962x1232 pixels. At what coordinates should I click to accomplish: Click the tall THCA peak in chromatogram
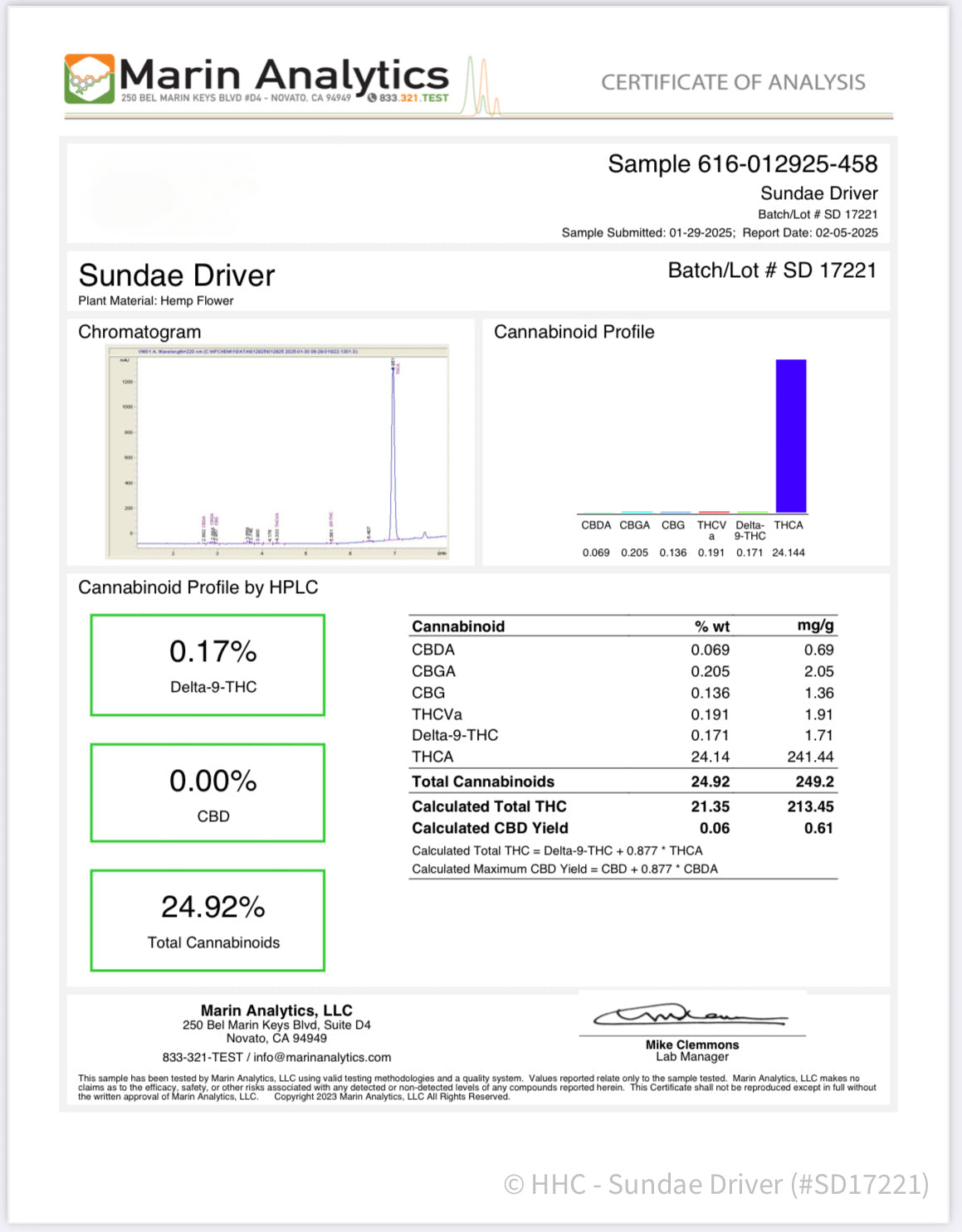(x=393, y=448)
